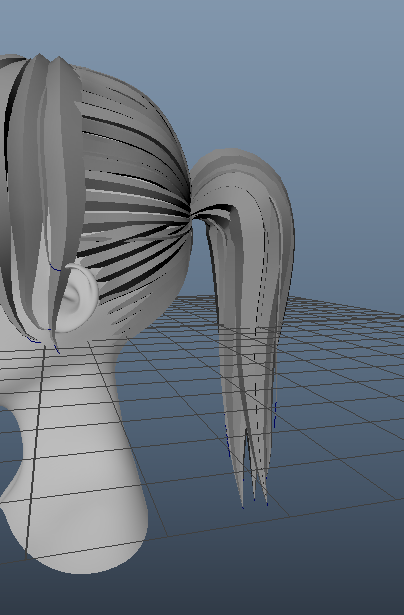Click the character's ear
This screenshot has height=615, width=404.
coord(76,297)
